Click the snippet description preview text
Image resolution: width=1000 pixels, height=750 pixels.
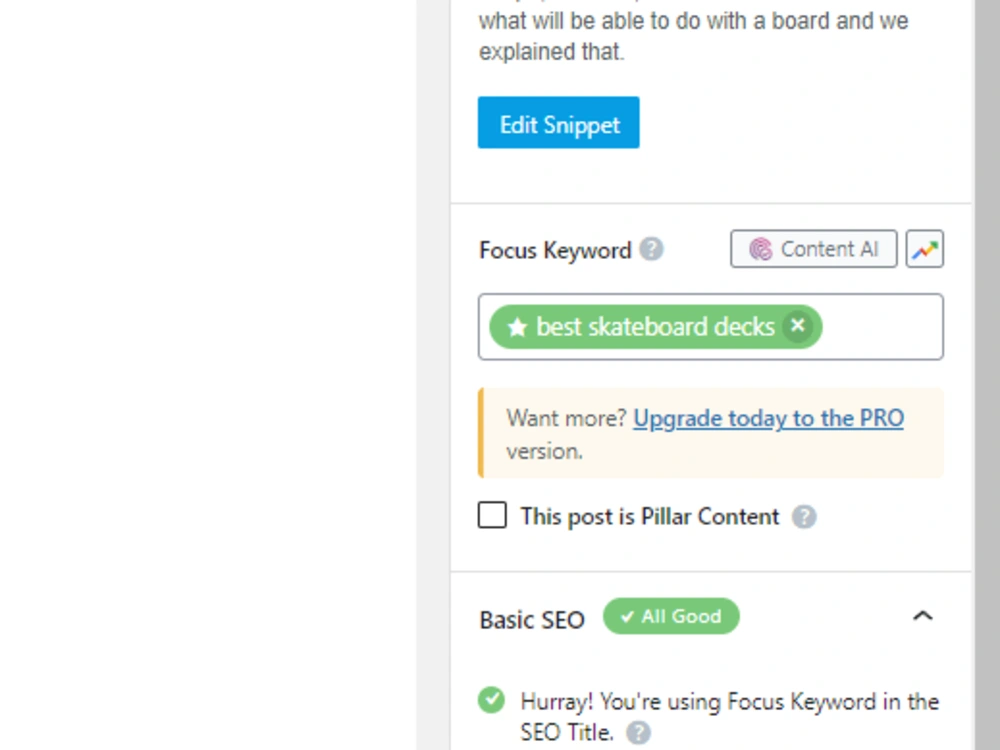(x=694, y=35)
